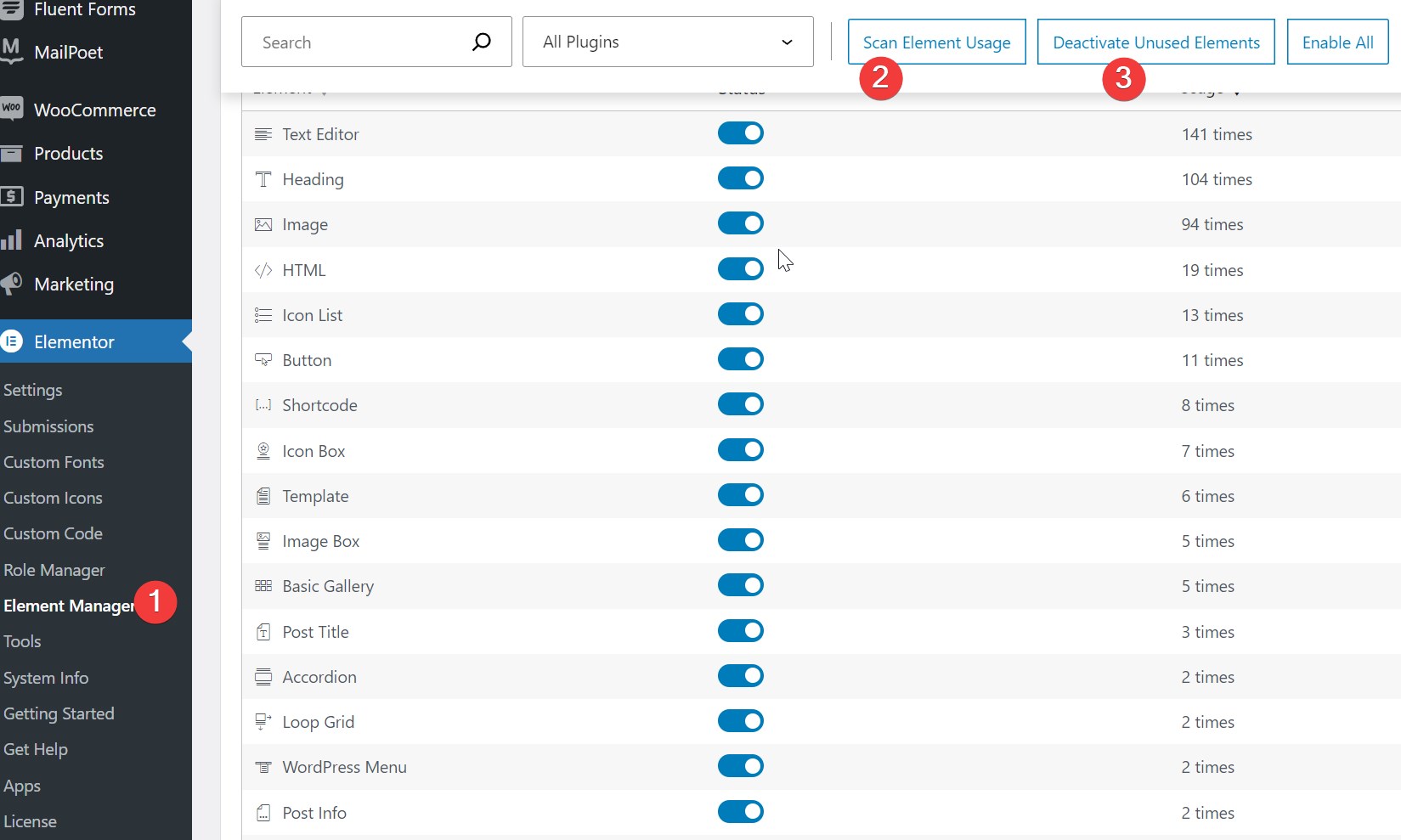
Task: Toggle off the Accordion widget
Action: [740, 676]
